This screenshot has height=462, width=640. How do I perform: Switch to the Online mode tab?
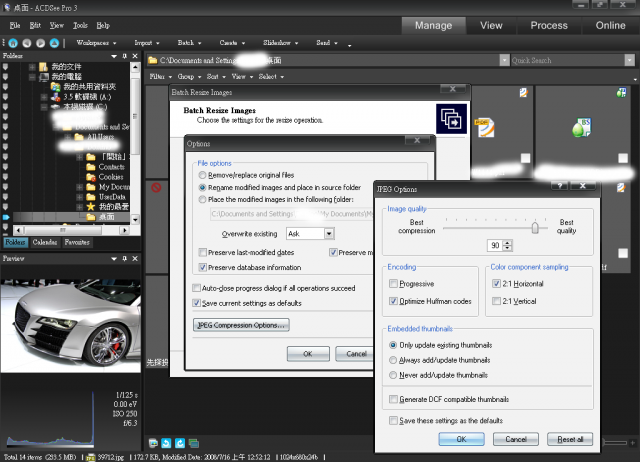click(x=610, y=25)
